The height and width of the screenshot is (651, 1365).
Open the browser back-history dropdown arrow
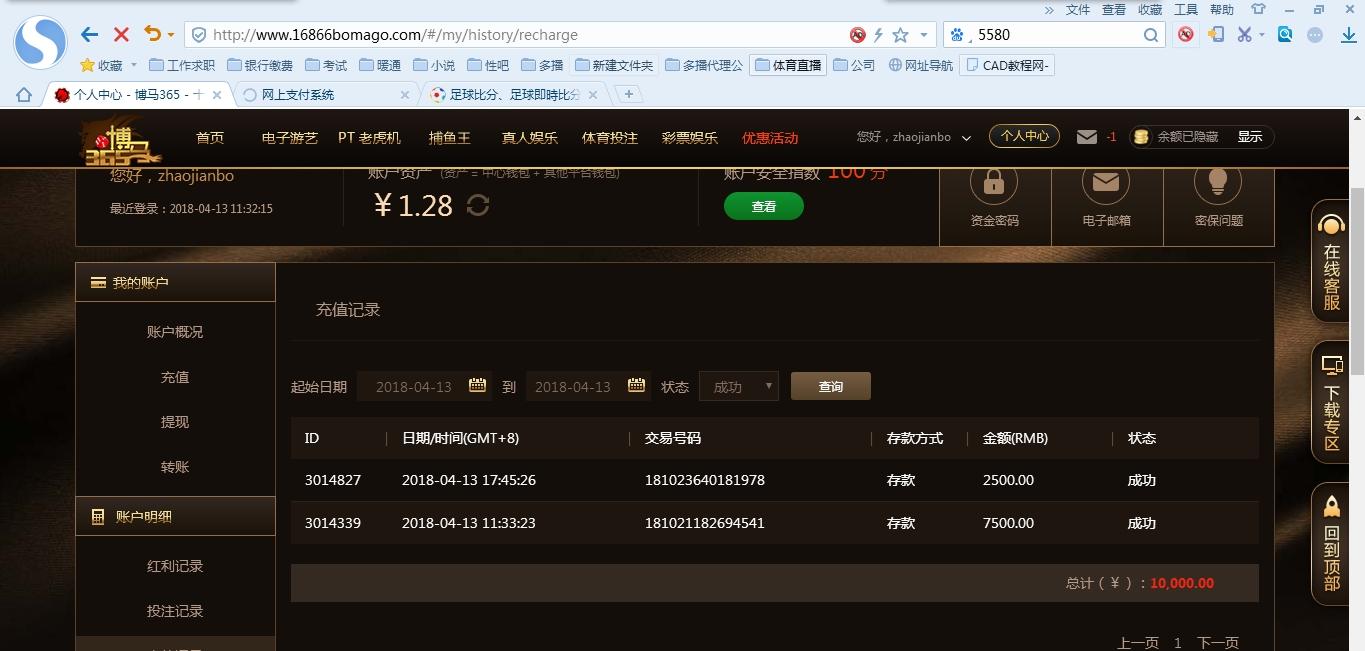[x=171, y=35]
